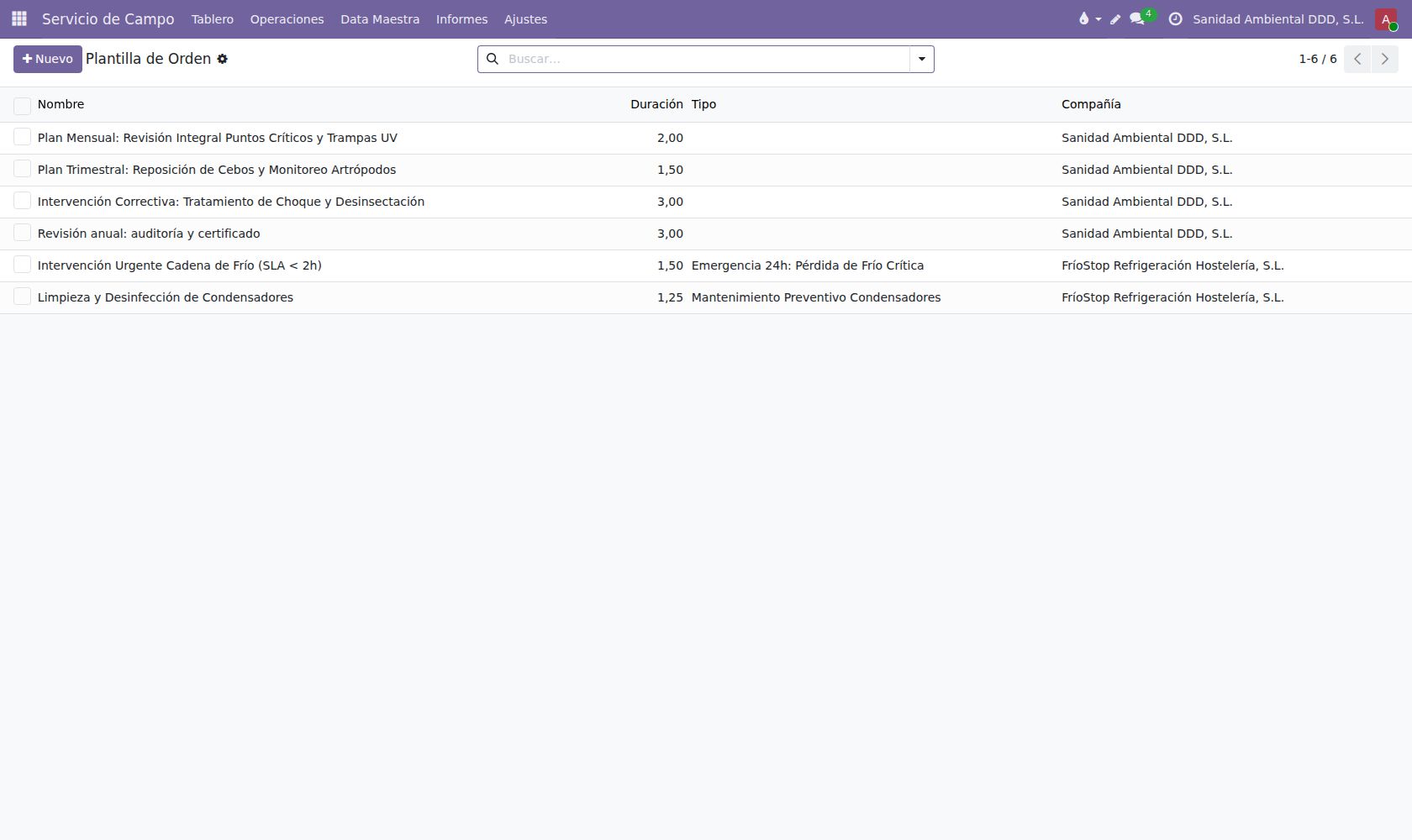Viewport: 1412px width, 840px height.
Task: Click the 1,25 duration value
Action: [x=670, y=297]
